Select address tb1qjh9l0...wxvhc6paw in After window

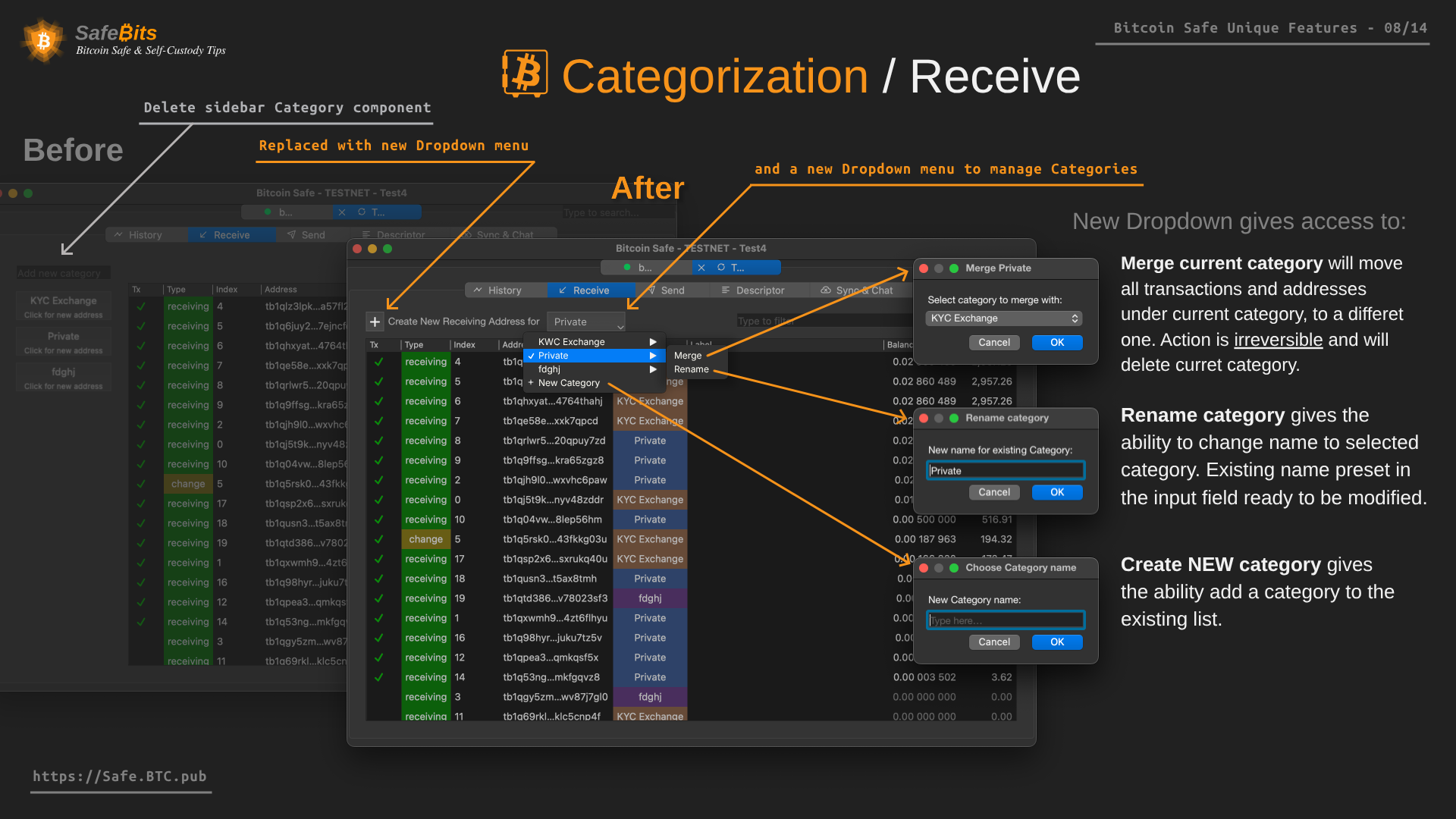click(x=555, y=480)
